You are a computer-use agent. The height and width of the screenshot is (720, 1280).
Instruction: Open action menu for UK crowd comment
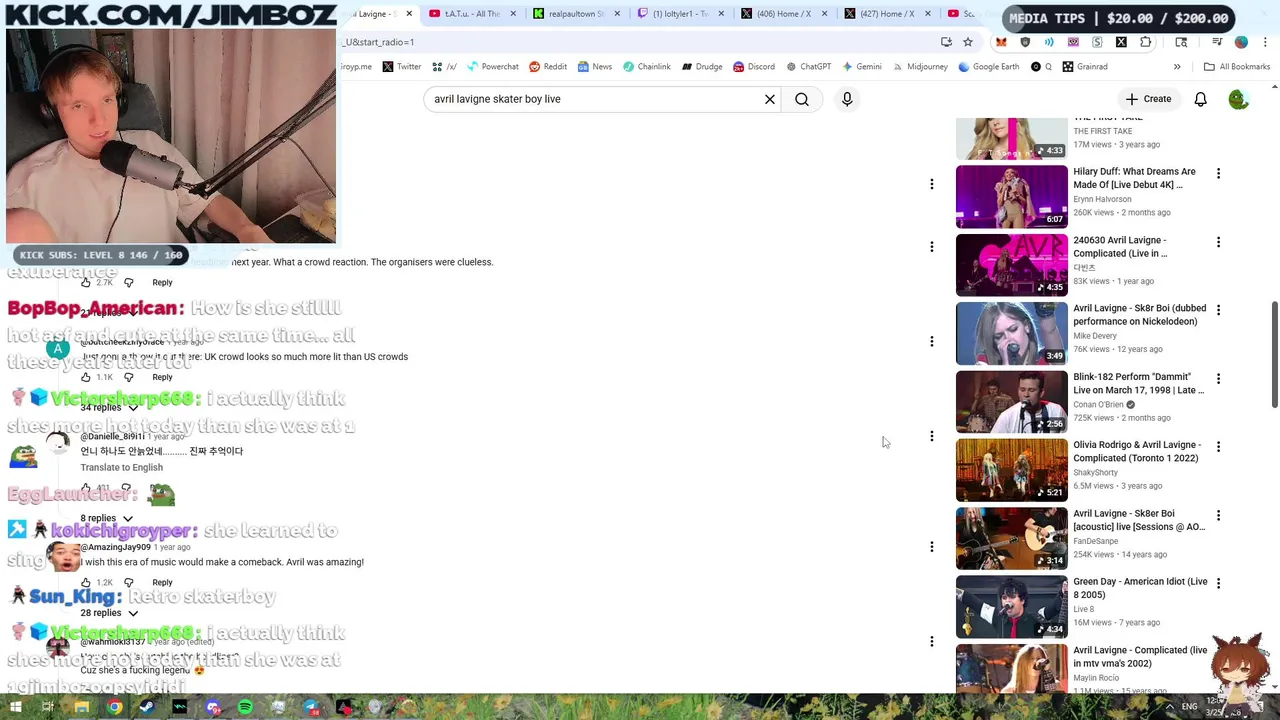[931, 342]
